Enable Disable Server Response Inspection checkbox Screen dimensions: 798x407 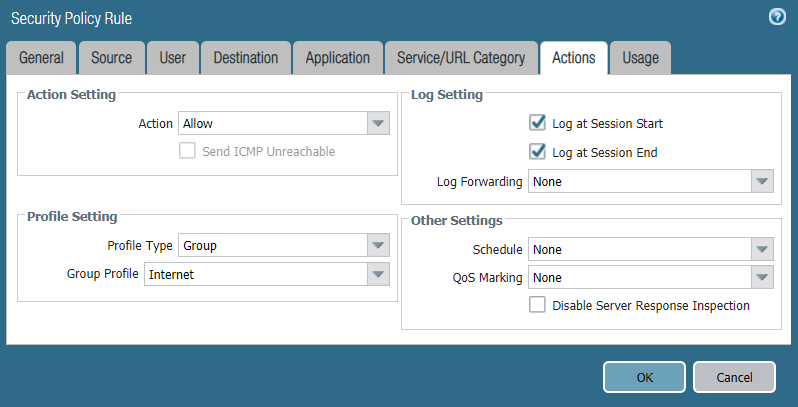(537, 305)
